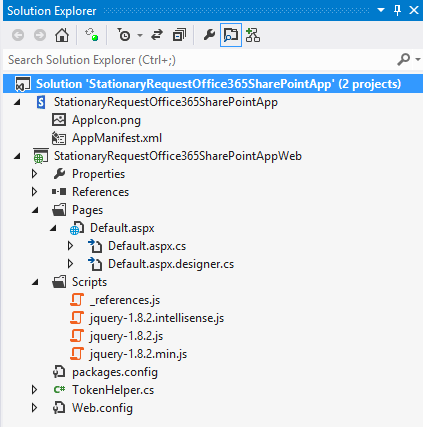Toggle the Preview Selected Items button
The width and height of the screenshot is (423, 427).
pyautogui.click(x=231, y=35)
